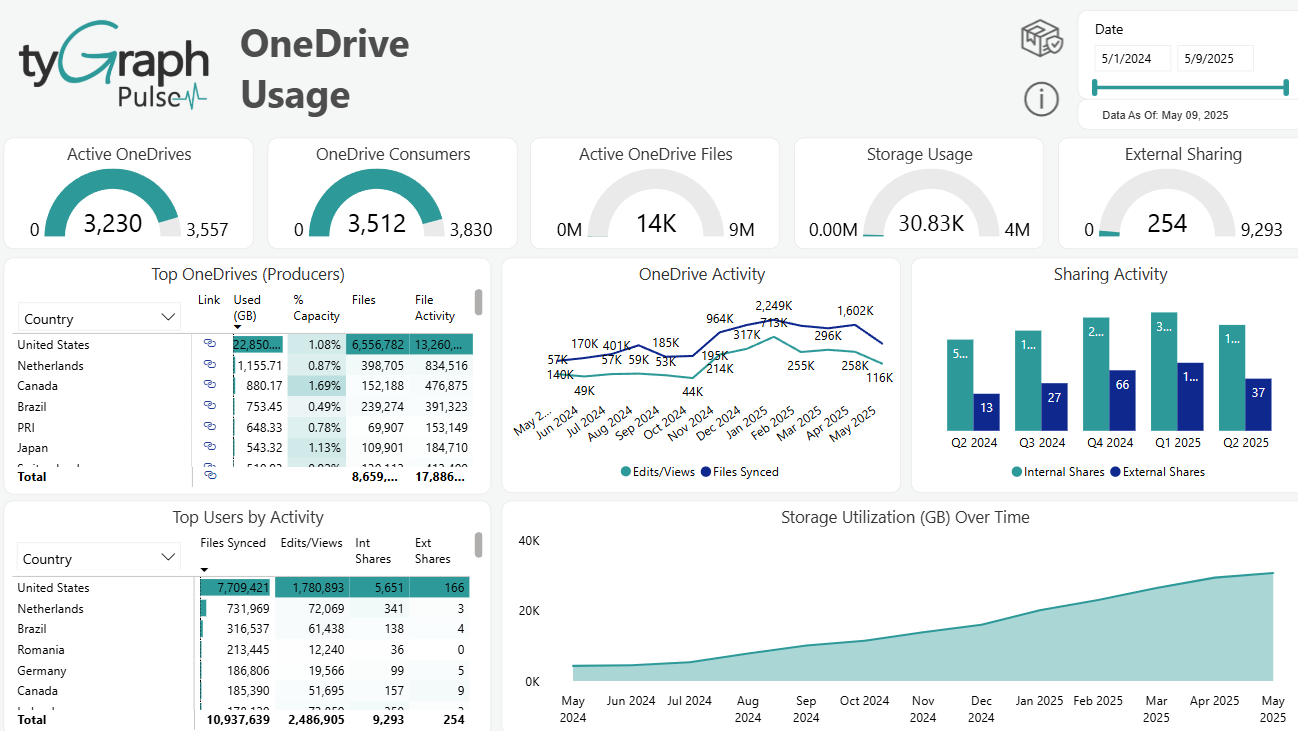Click the link icon on the Netherlands row
This screenshot has height=731, width=1298.
pos(209,365)
